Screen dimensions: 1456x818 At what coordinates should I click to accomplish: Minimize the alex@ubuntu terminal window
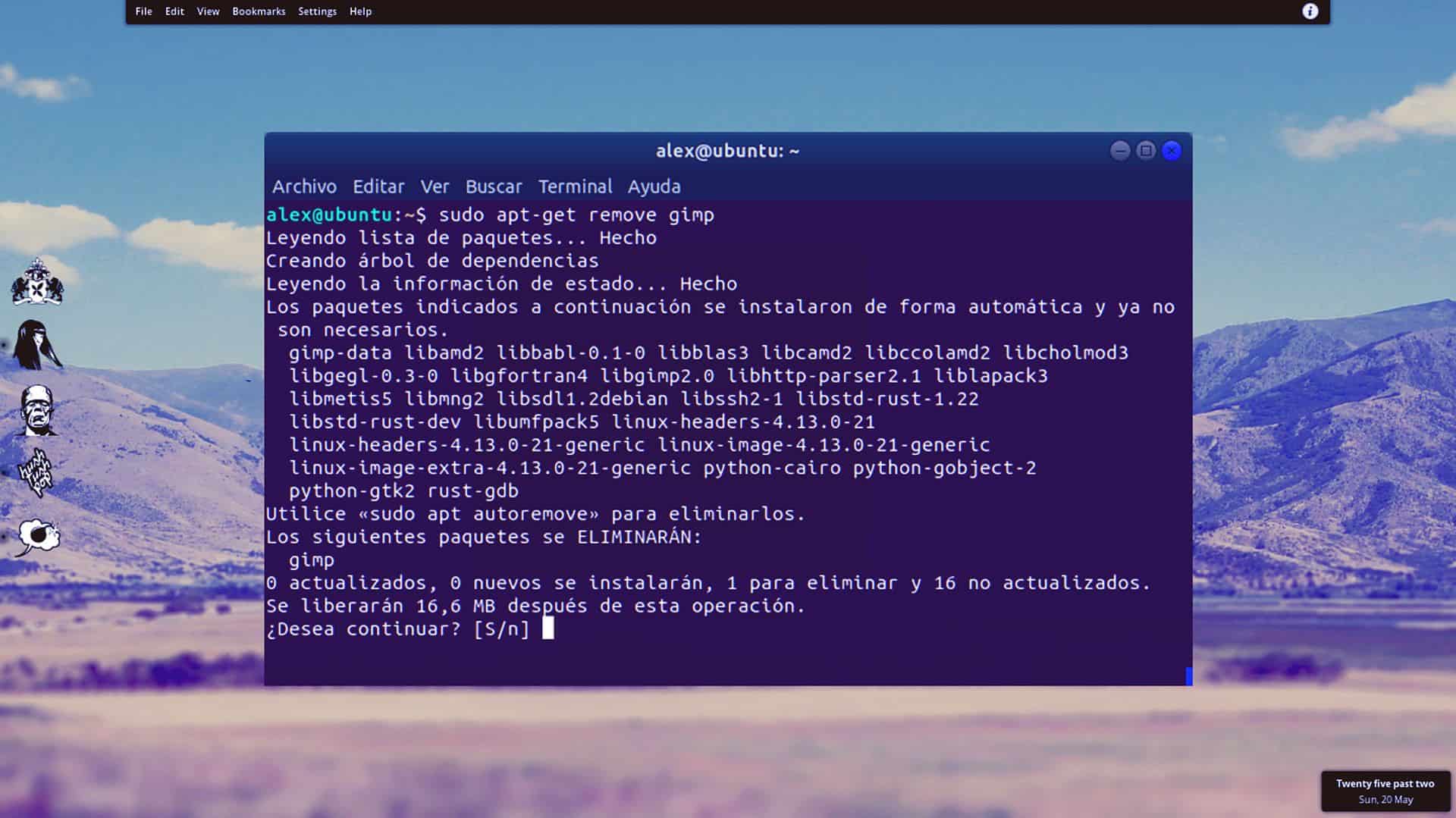point(1120,150)
